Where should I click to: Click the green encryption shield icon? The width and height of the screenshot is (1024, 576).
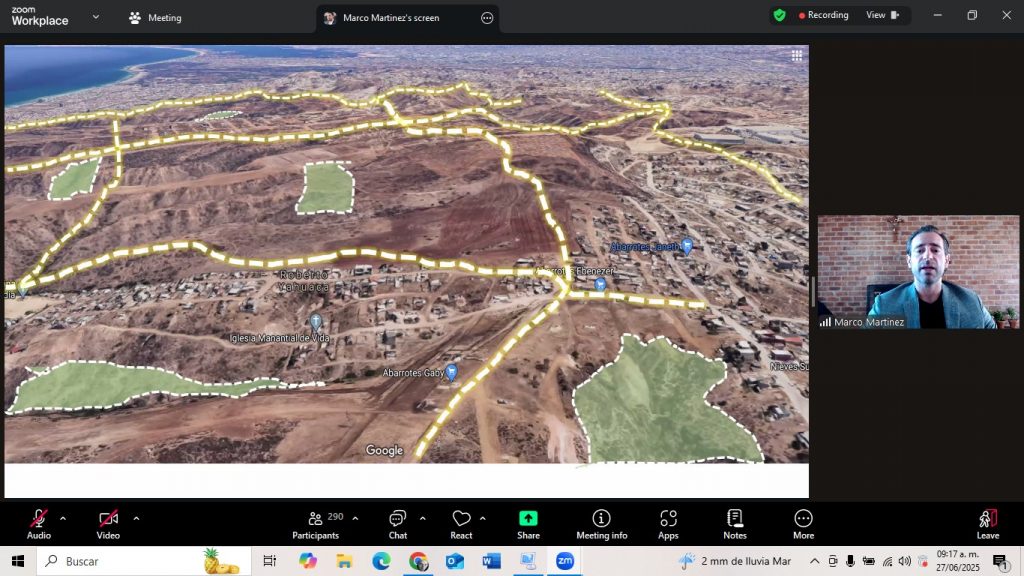click(779, 15)
